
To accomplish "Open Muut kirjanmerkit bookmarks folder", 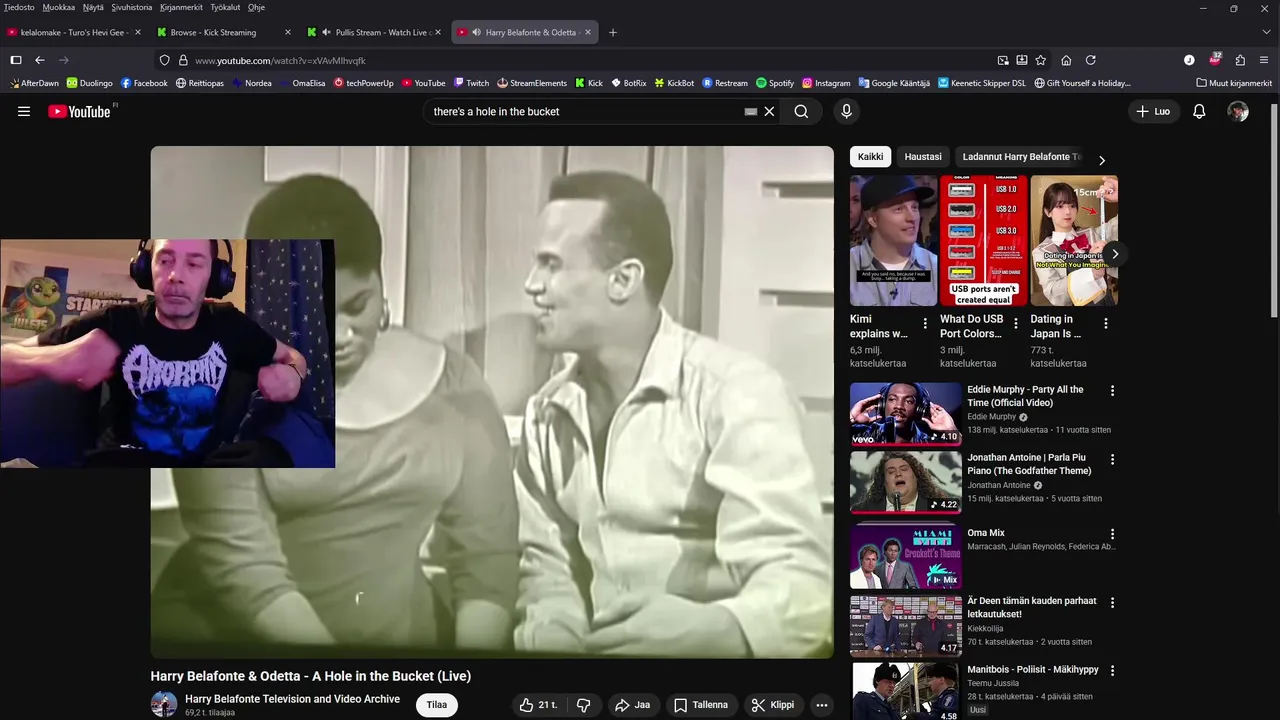I will click(x=1234, y=83).
